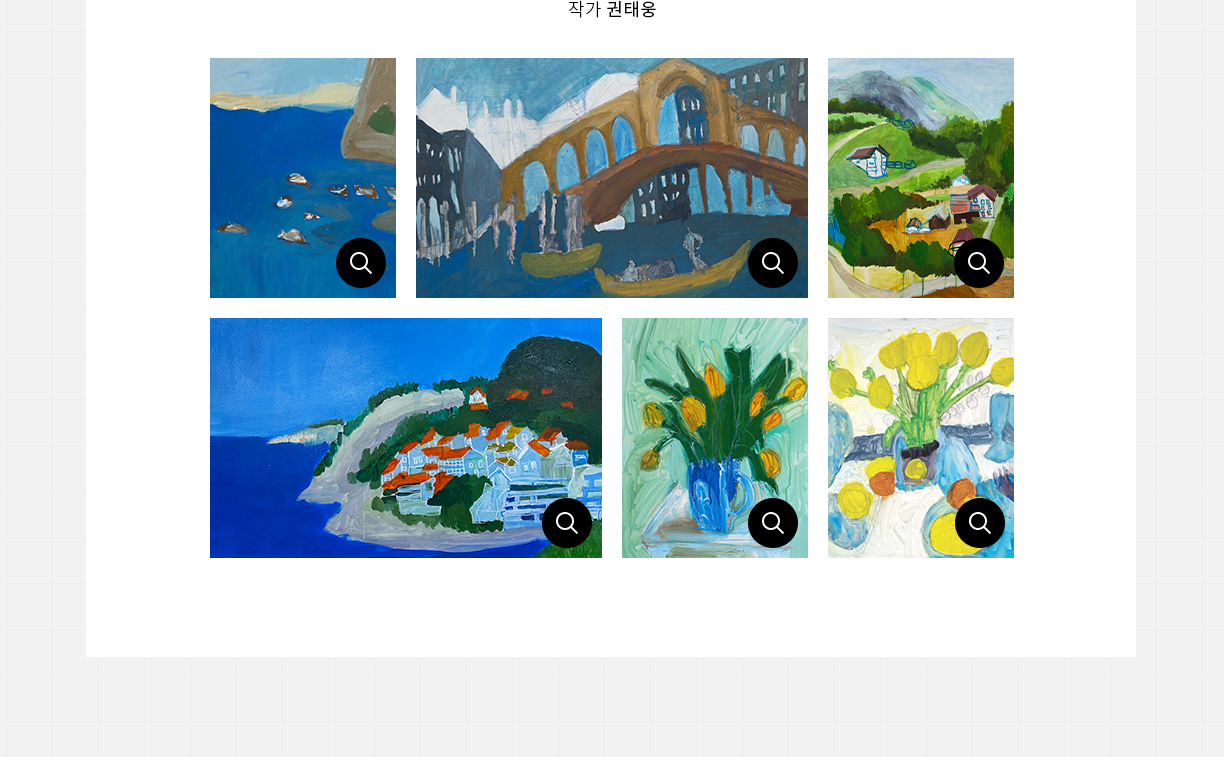The height and width of the screenshot is (757, 1224).
Task: Click the empty white panel below the gallery
Action: click(611, 607)
